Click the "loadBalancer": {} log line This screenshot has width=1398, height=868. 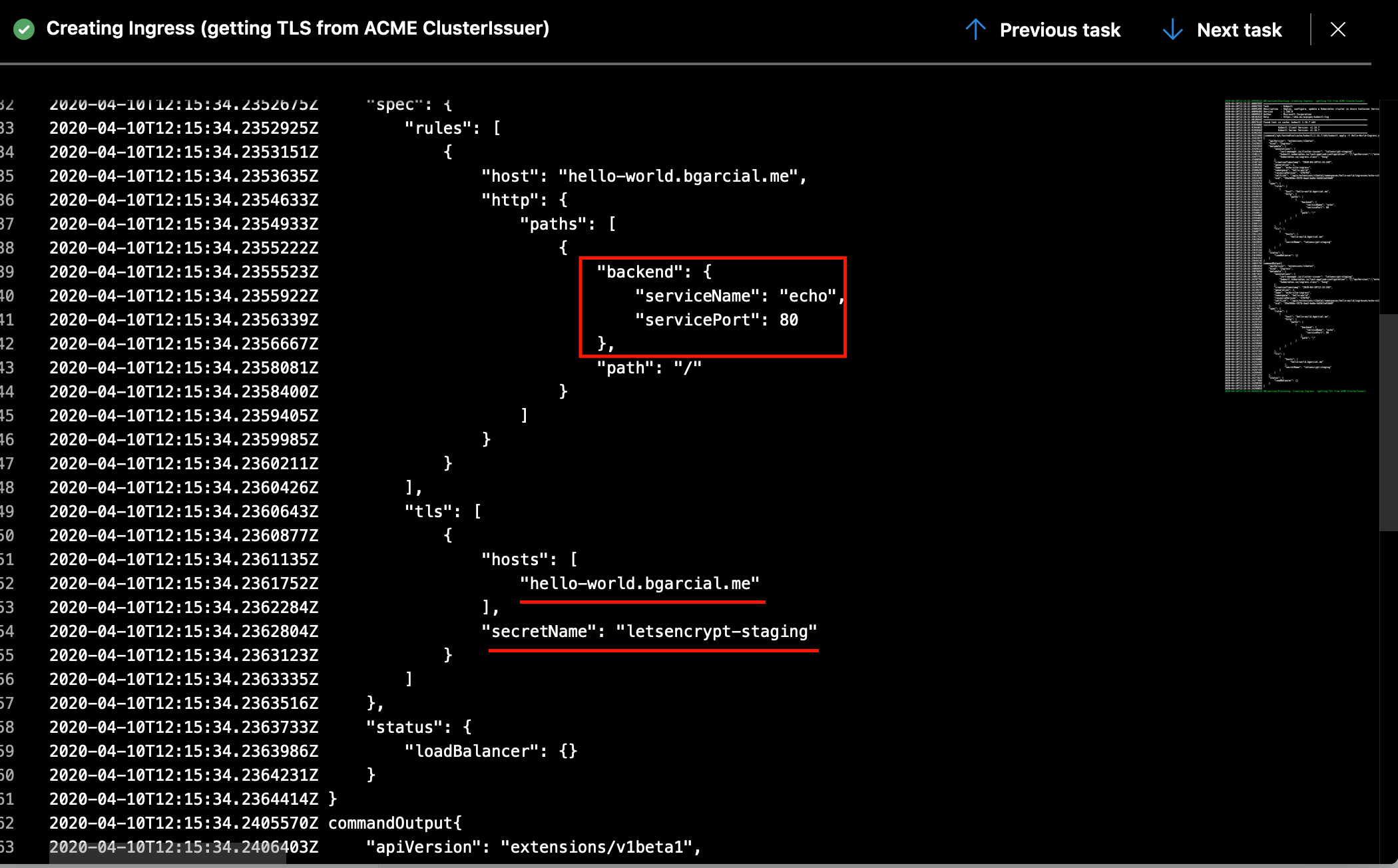[491, 751]
